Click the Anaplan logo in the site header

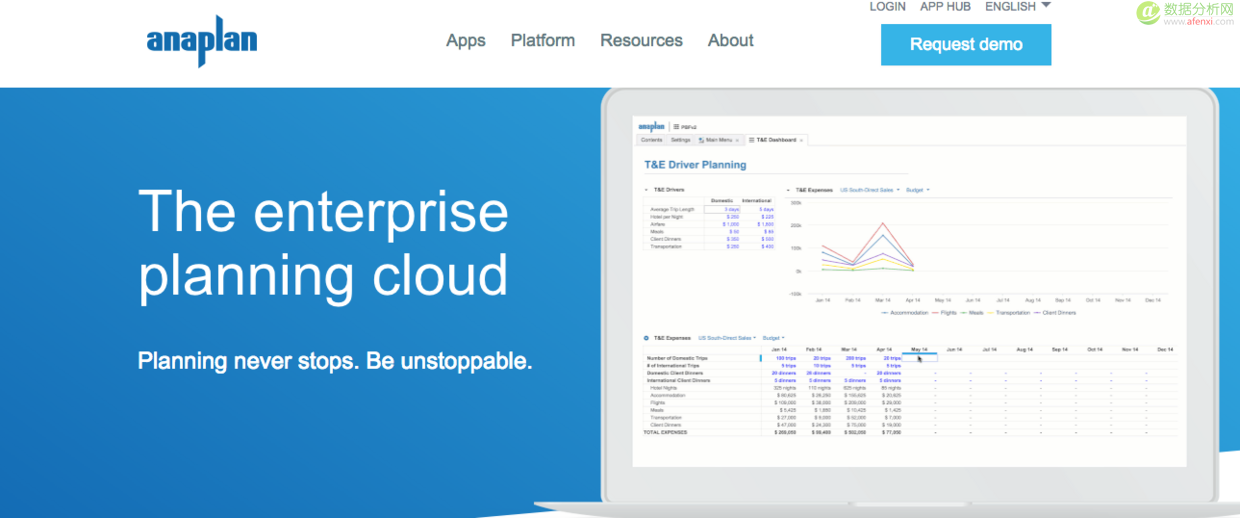coord(201,40)
